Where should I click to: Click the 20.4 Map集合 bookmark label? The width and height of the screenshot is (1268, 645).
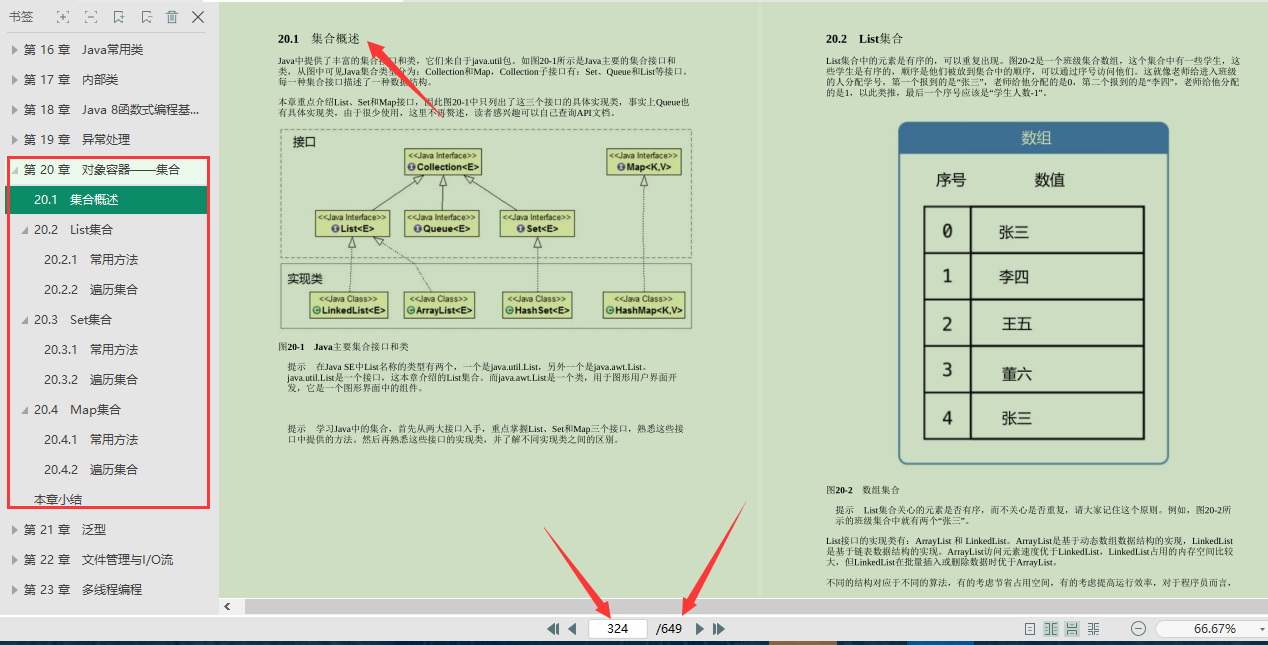pos(78,409)
